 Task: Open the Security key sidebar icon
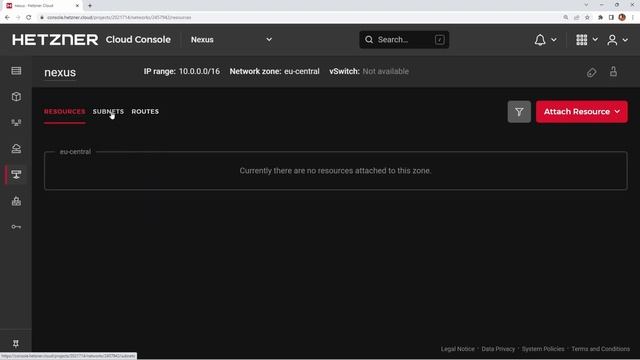click(16, 227)
